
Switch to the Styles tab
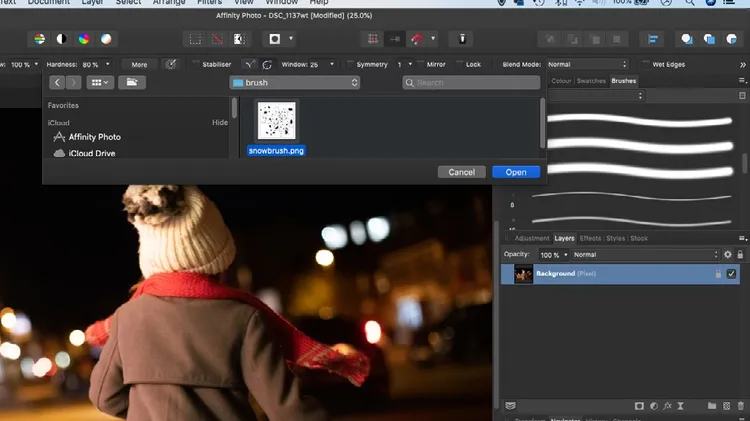click(x=616, y=238)
